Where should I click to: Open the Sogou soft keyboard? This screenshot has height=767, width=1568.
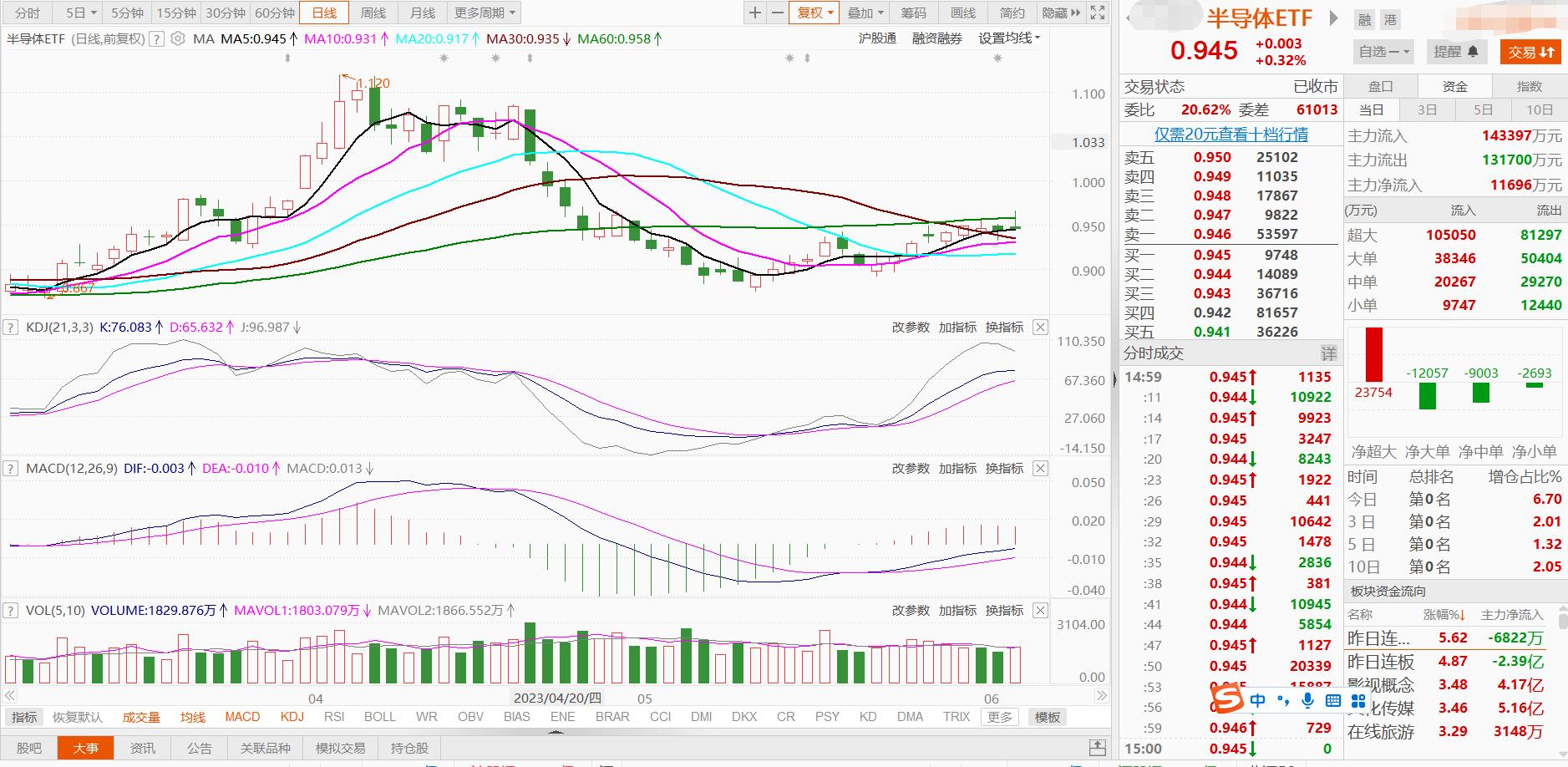[1333, 701]
